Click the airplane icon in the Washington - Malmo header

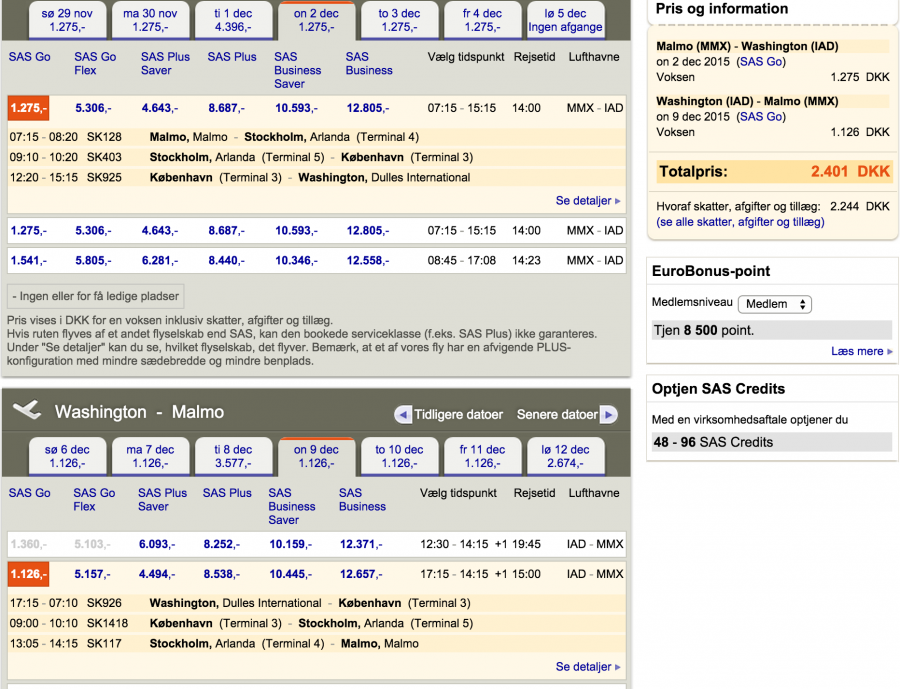click(27, 411)
